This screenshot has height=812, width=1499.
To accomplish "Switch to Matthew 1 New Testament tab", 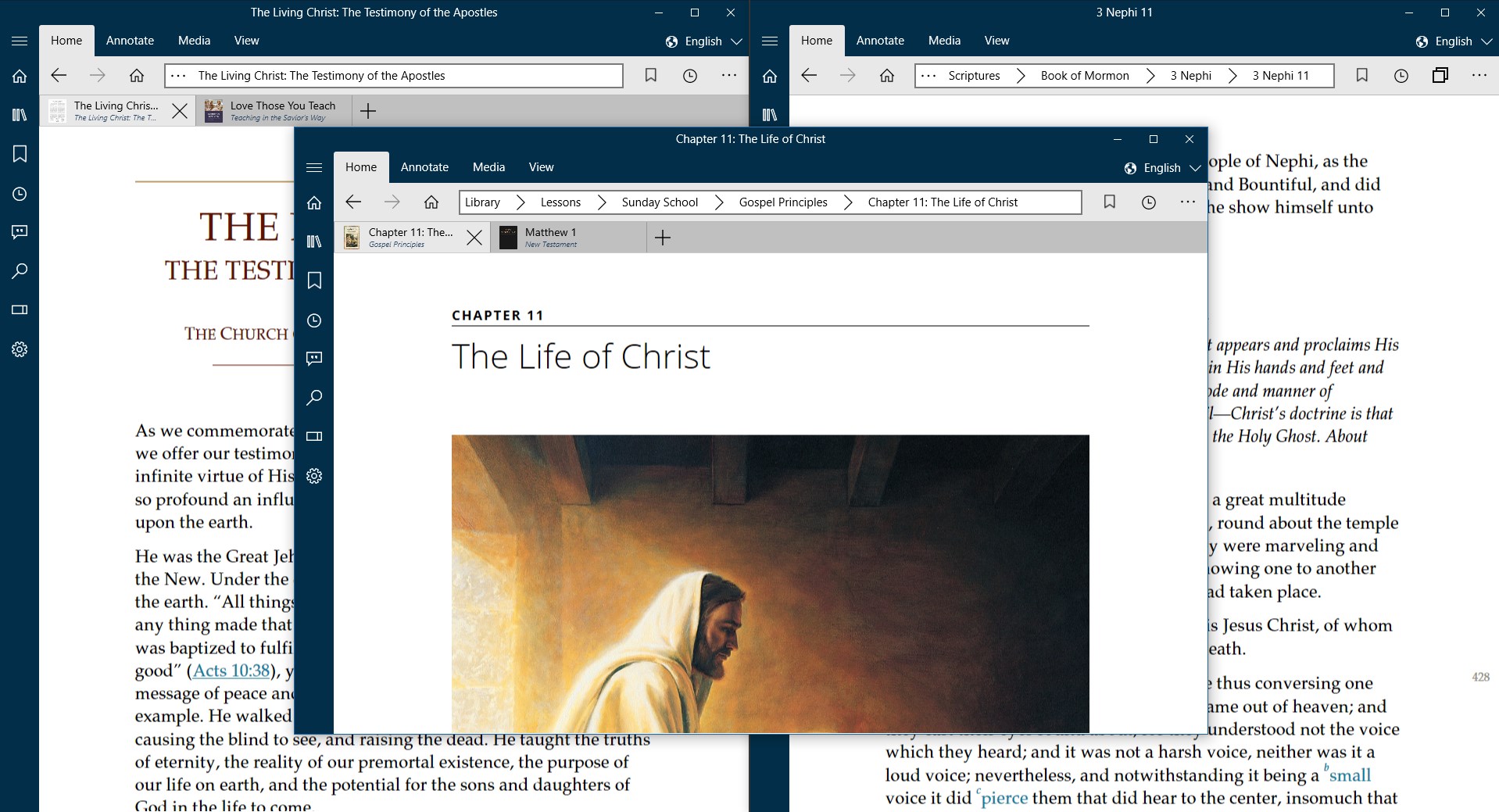I will (568, 238).
